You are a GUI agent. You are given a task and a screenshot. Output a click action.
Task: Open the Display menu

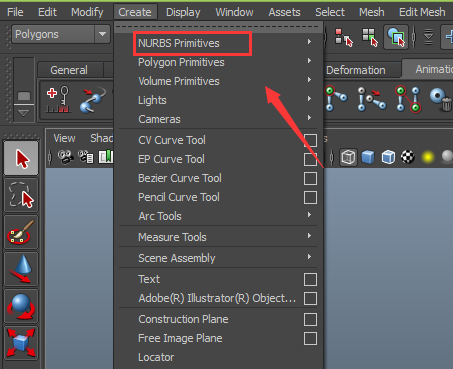click(x=183, y=12)
